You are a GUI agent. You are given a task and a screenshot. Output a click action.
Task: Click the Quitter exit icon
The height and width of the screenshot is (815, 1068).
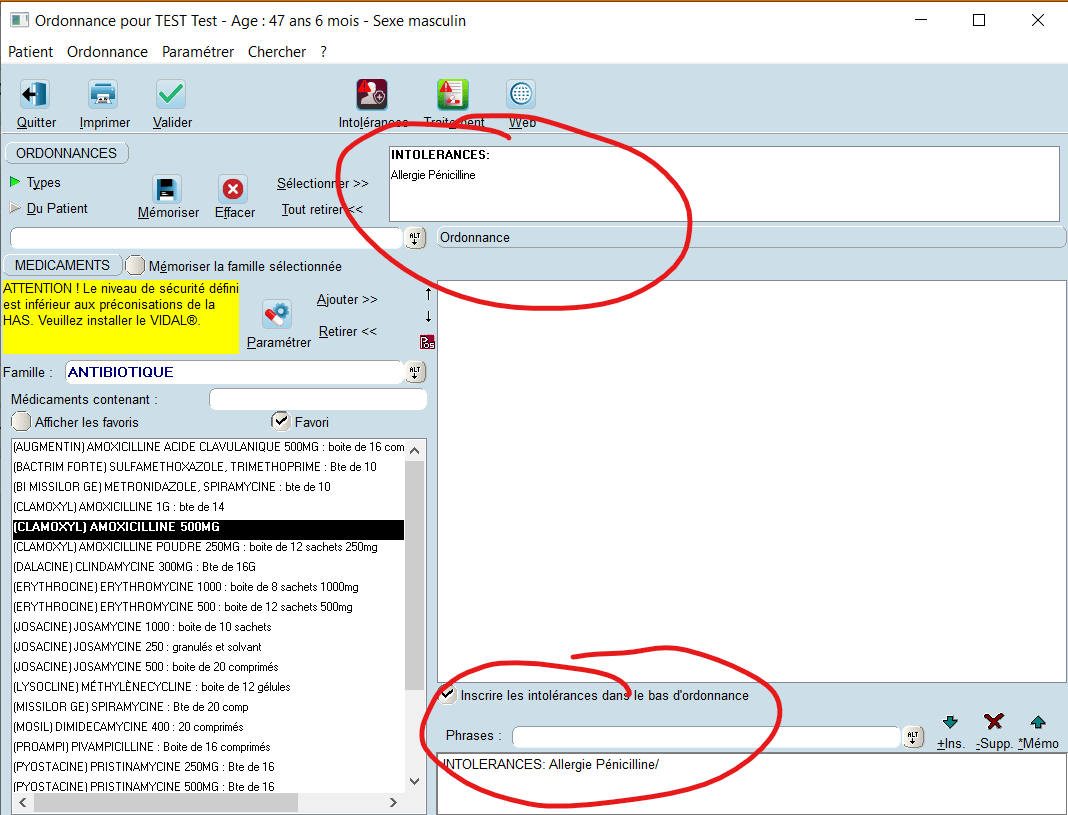pyautogui.click(x=35, y=95)
